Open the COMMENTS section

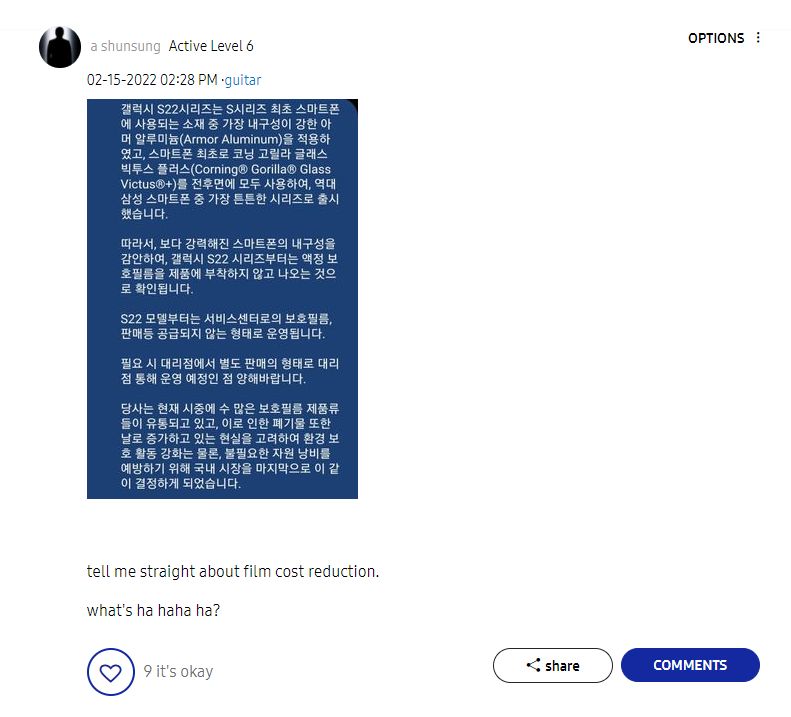(690, 665)
